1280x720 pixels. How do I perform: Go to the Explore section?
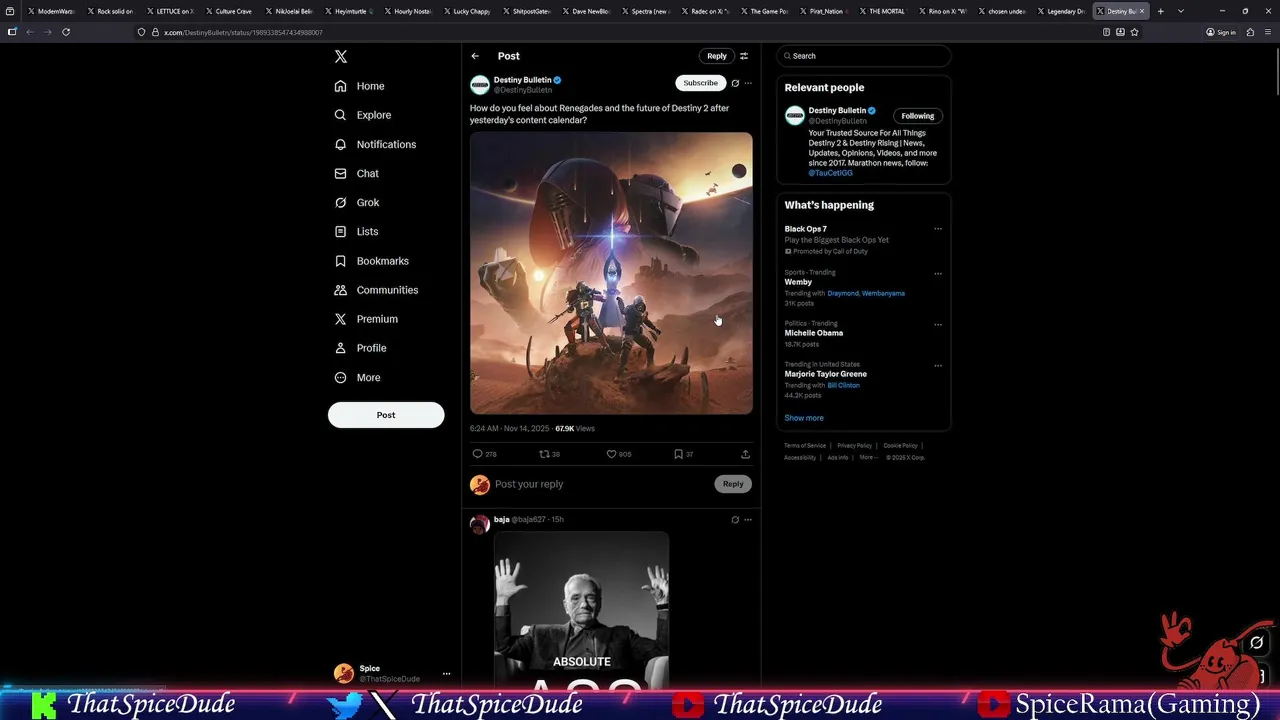point(363,115)
